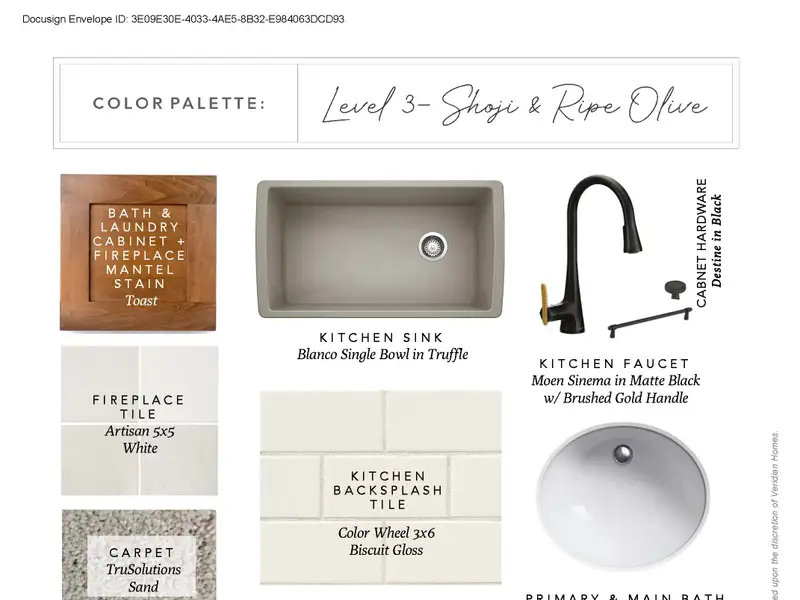Select the Blanco Truffle kitchen sink image
800x600 pixels.
(380, 249)
